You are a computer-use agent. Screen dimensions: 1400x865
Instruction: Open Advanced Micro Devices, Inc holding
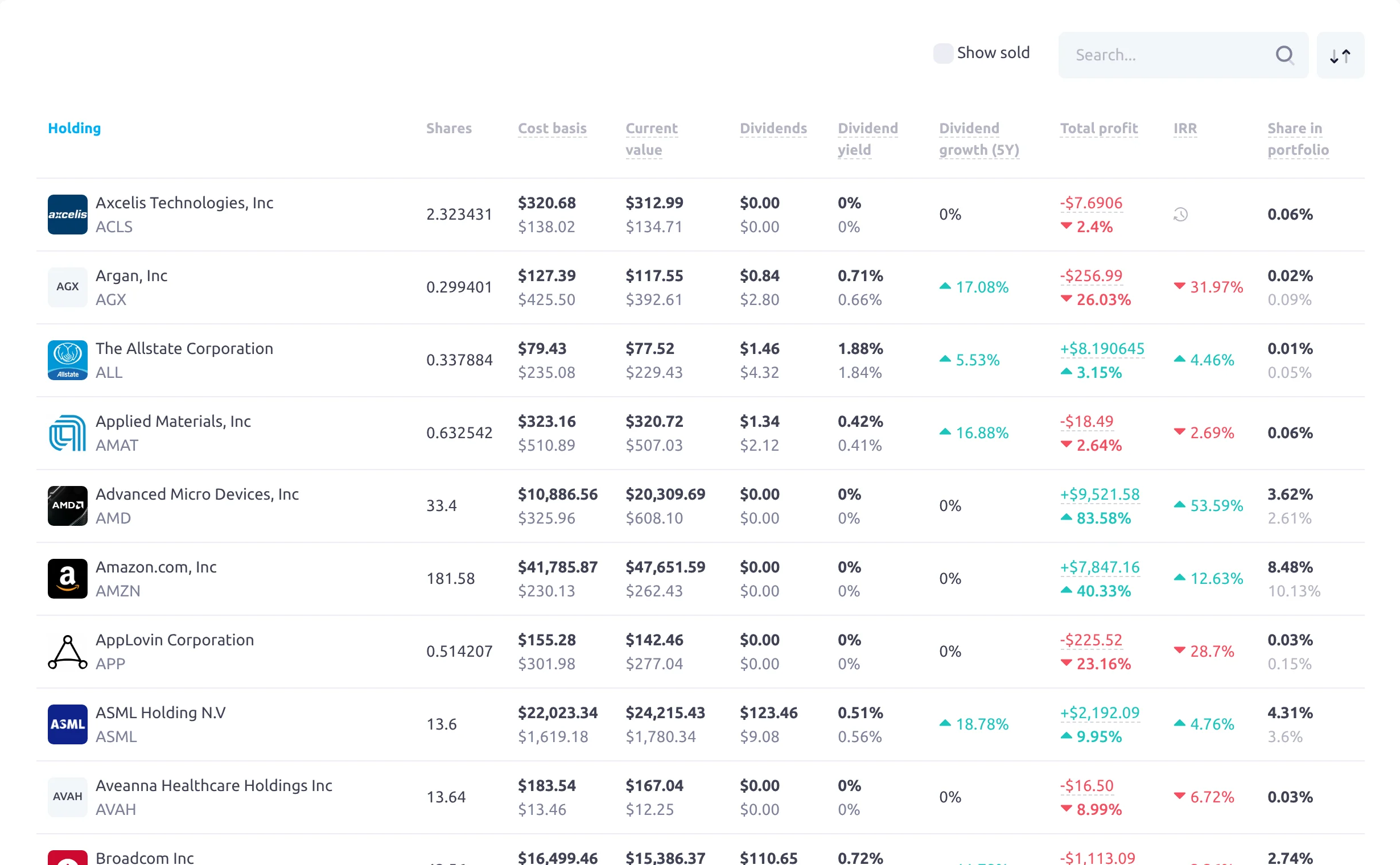[197, 495]
